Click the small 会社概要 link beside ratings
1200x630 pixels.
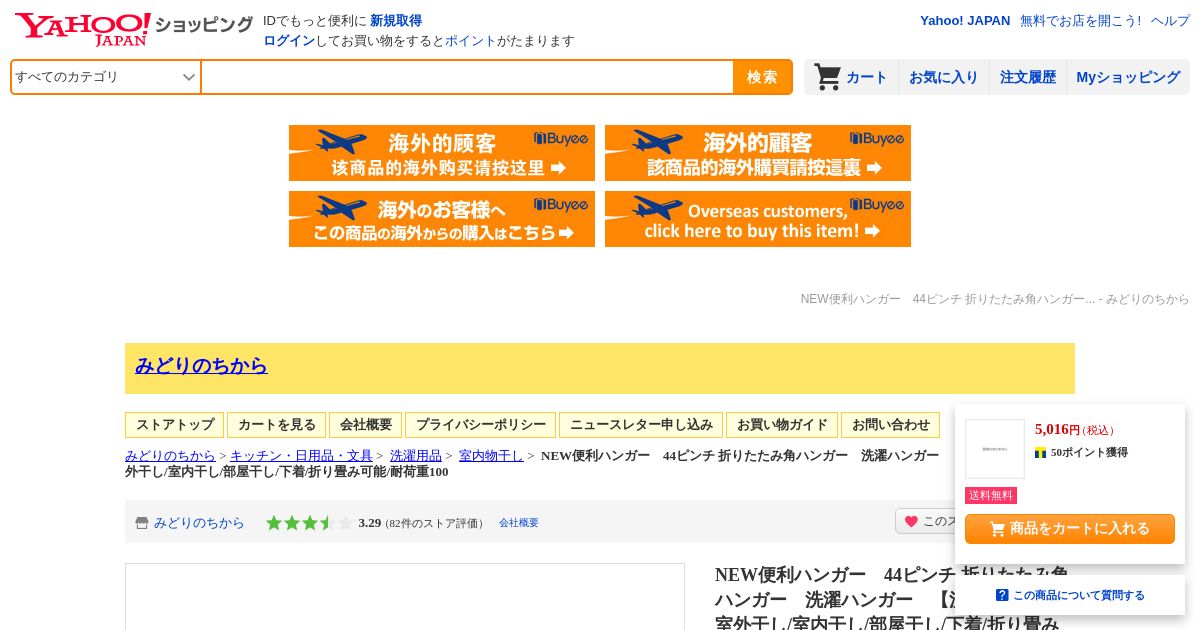click(x=519, y=523)
